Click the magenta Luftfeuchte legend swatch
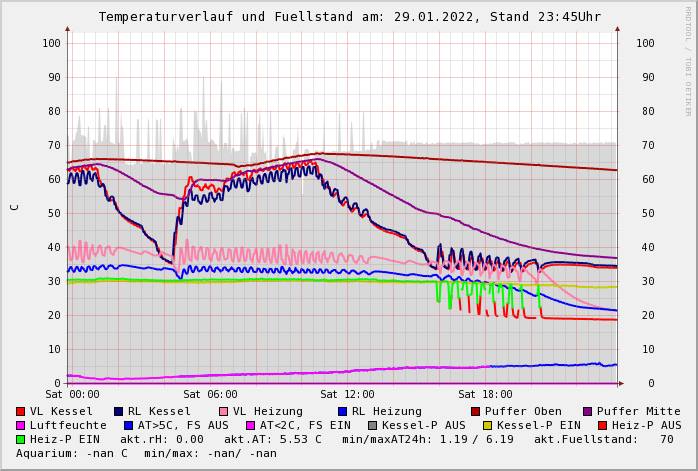The image size is (698, 471). (x=21, y=426)
